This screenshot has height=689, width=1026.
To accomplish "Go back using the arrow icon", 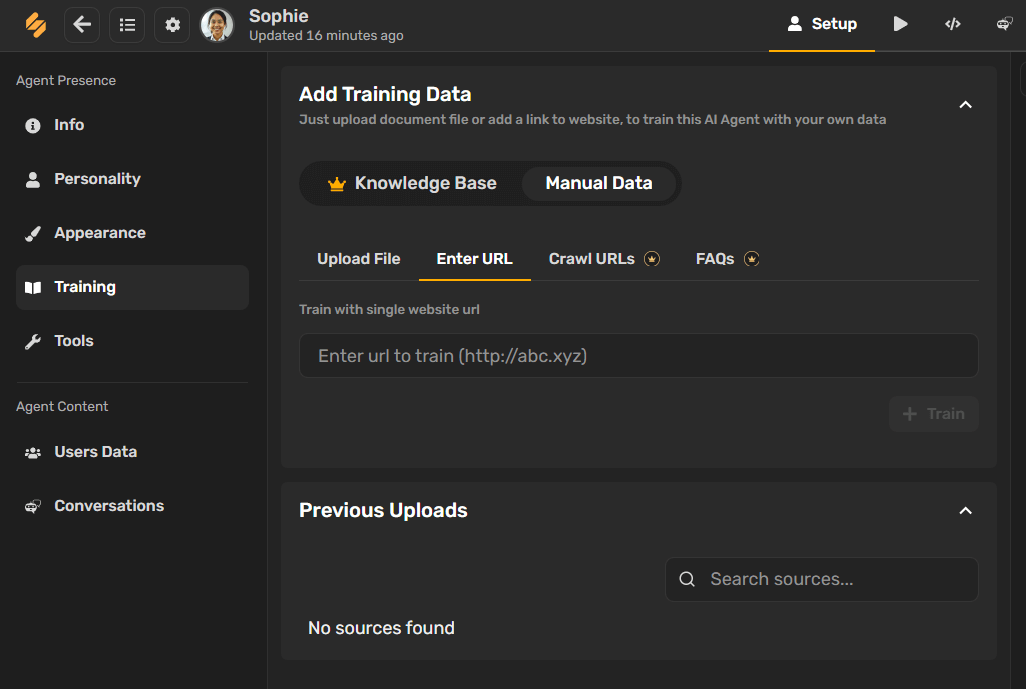I will tap(82, 25).
